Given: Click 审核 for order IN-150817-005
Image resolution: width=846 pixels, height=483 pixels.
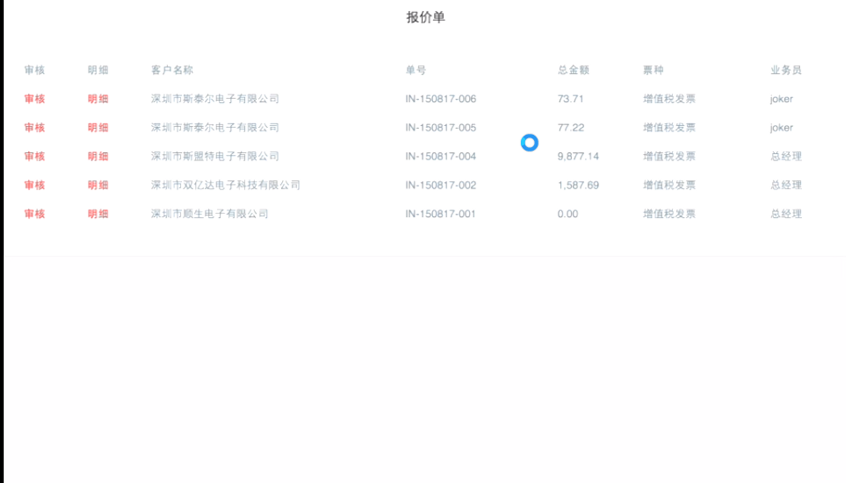Looking at the screenshot, I should pos(35,127).
